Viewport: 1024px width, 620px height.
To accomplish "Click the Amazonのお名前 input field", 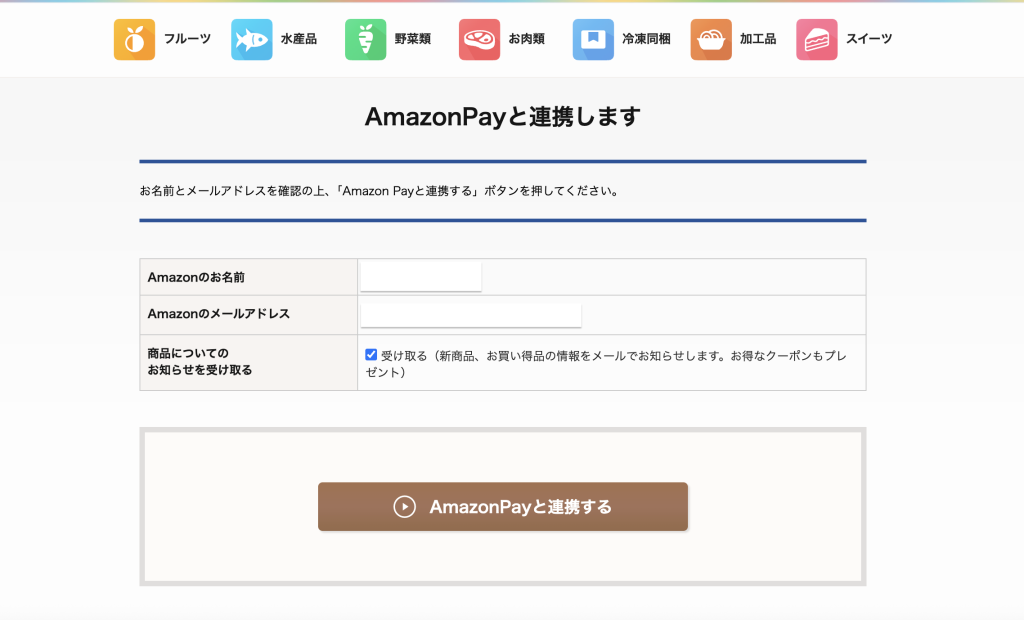I will coord(421,277).
